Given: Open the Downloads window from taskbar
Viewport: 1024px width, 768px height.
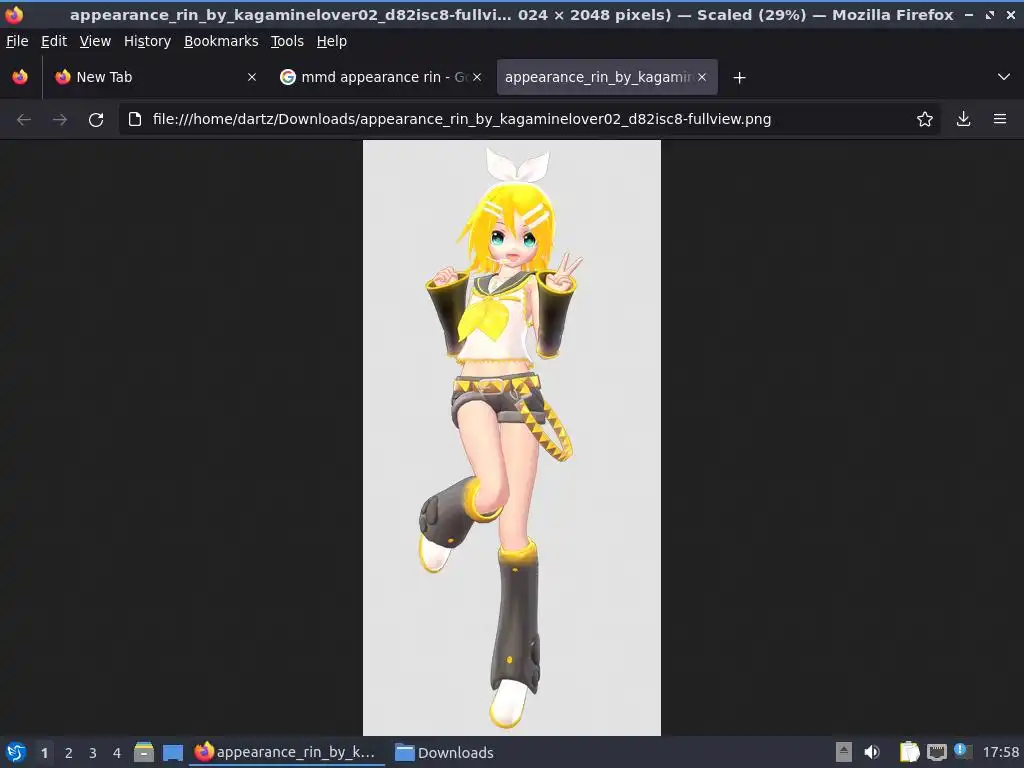Looking at the screenshot, I should (x=445, y=752).
